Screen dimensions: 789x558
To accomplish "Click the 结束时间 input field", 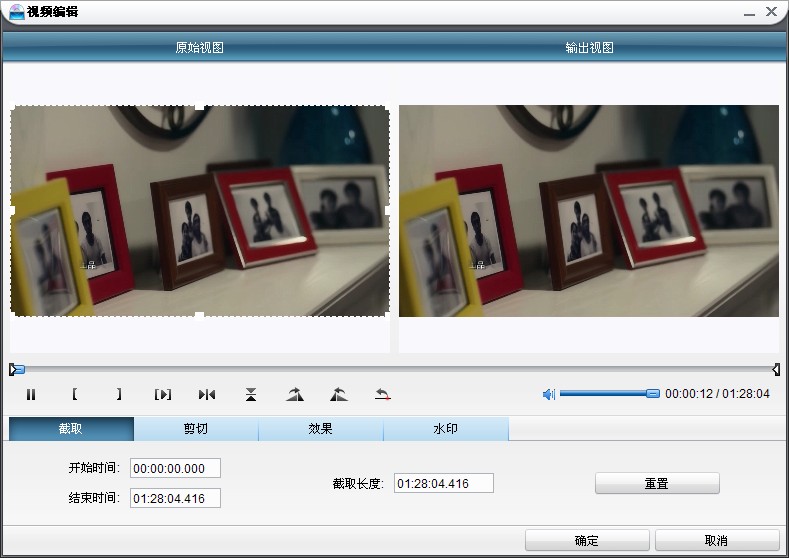I will [175, 498].
